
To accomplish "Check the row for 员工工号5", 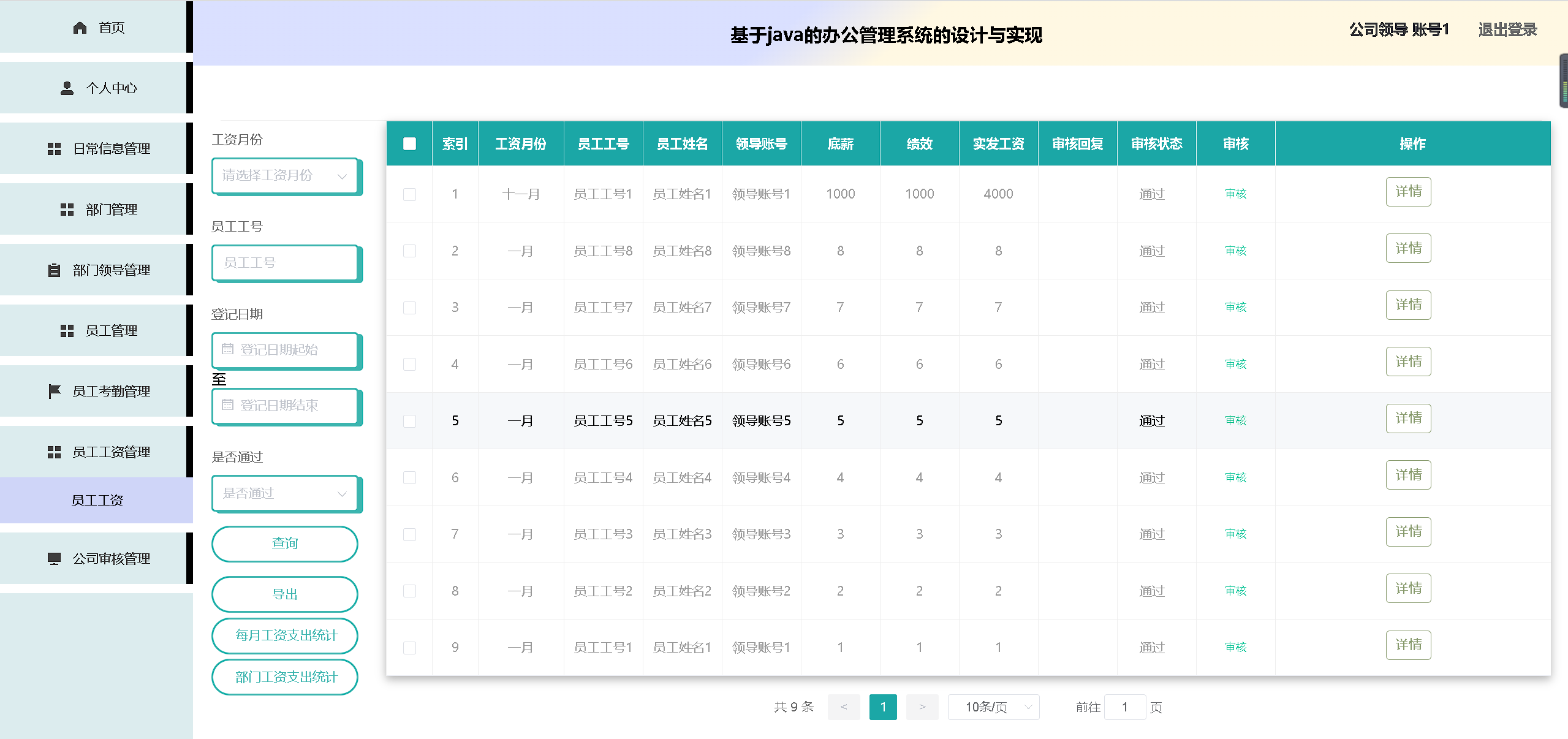I will click(x=409, y=421).
